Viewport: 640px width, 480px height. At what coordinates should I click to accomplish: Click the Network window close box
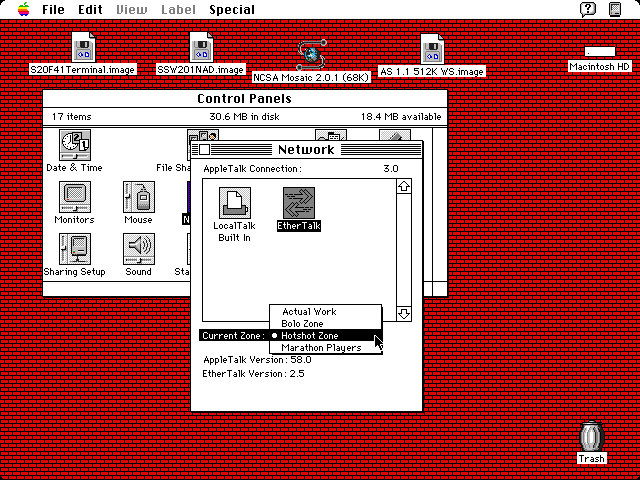coord(204,150)
